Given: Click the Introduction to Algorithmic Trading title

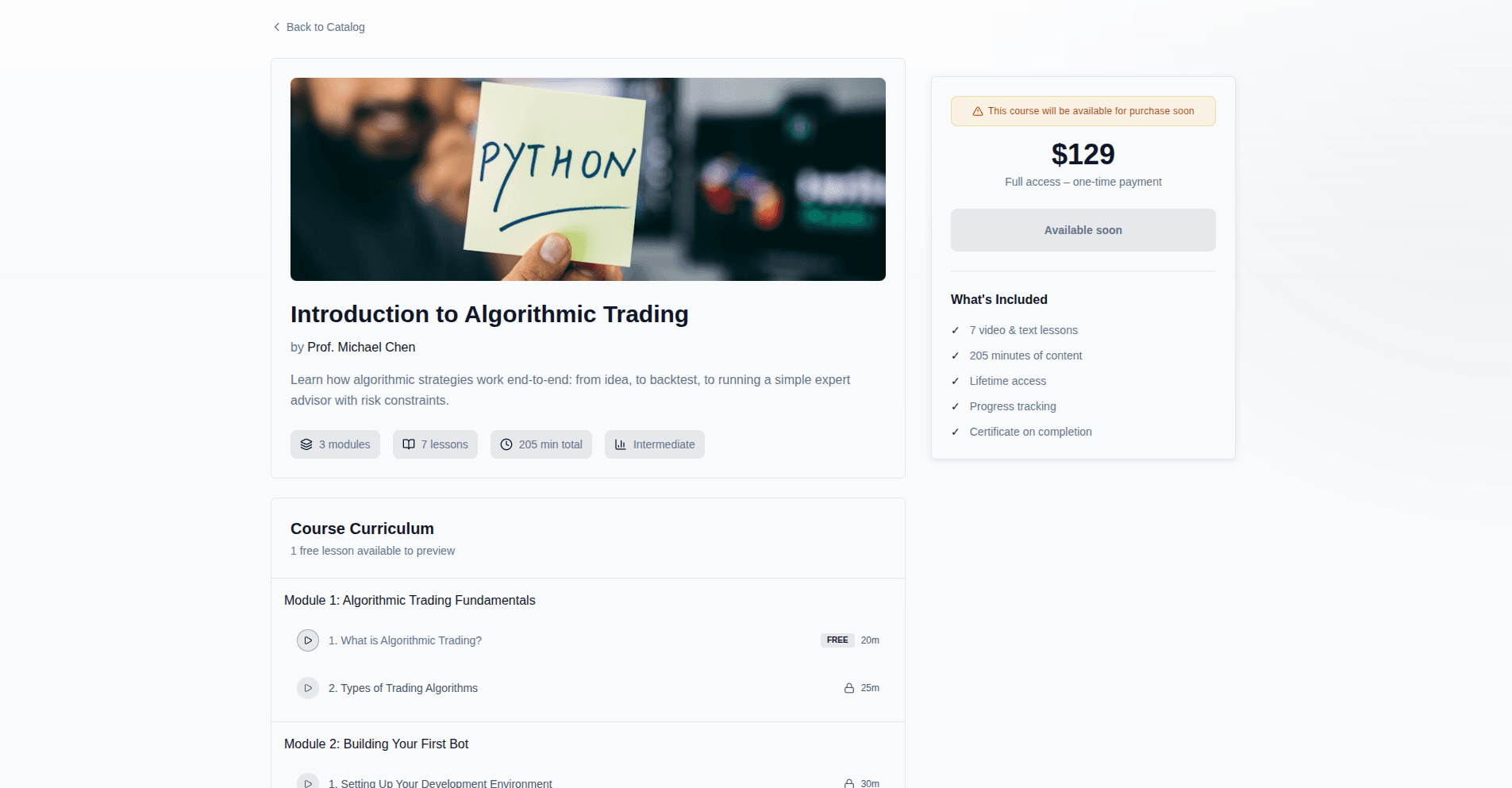Looking at the screenshot, I should pos(490,314).
